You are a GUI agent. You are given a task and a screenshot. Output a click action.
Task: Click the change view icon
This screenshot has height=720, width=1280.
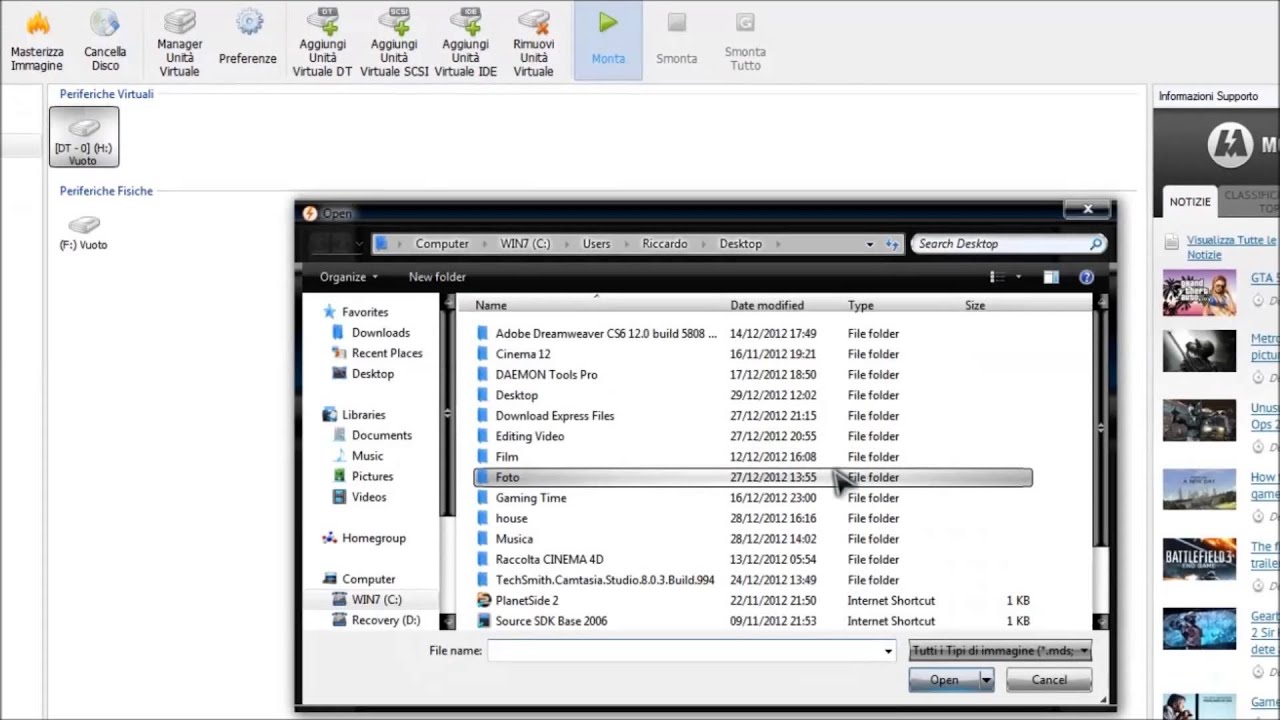pos(997,277)
